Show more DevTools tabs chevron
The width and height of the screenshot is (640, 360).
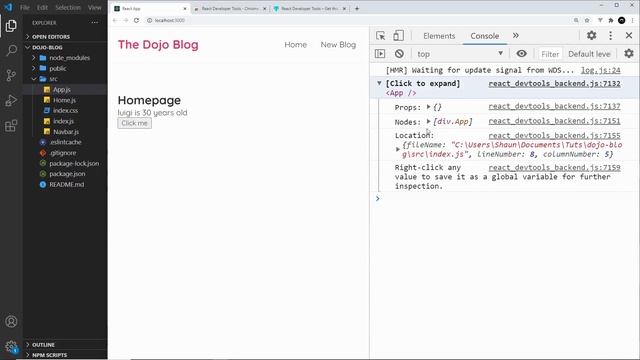(x=516, y=36)
